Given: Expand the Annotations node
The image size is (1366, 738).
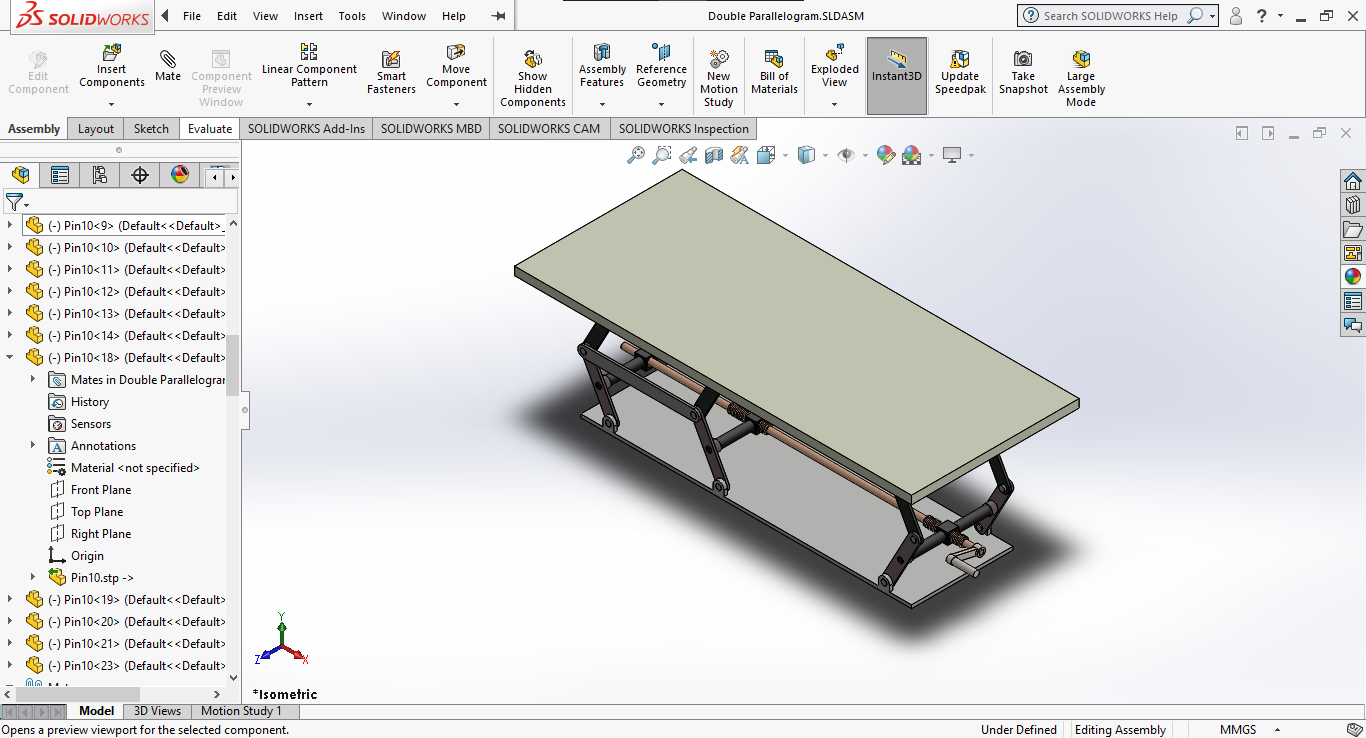Looking at the screenshot, I should click(33, 445).
